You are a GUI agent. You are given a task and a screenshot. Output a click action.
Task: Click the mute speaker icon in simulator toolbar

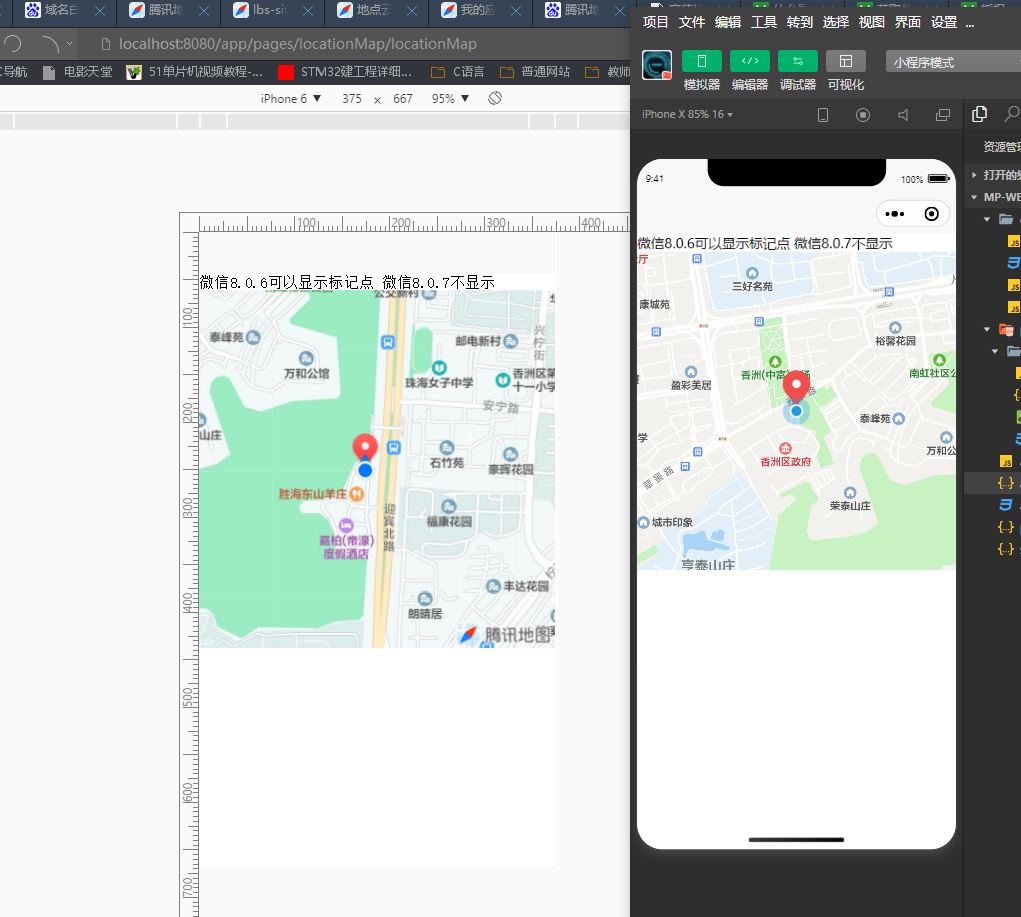click(x=903, y=115)
